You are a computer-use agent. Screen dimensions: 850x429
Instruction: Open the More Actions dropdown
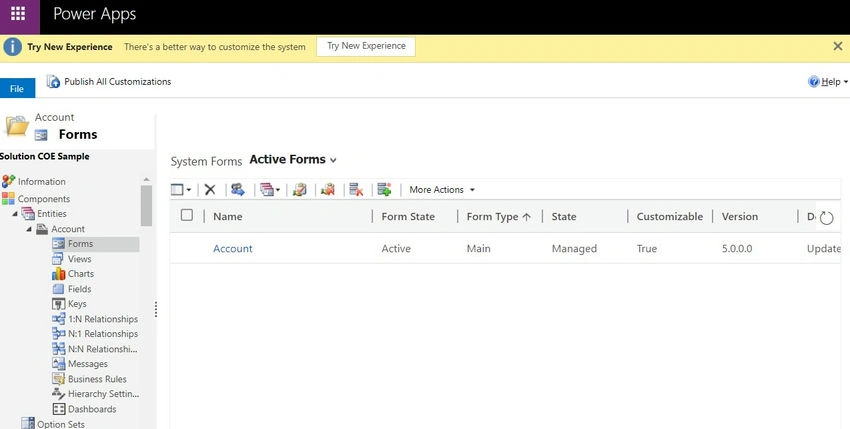point(442,190)
